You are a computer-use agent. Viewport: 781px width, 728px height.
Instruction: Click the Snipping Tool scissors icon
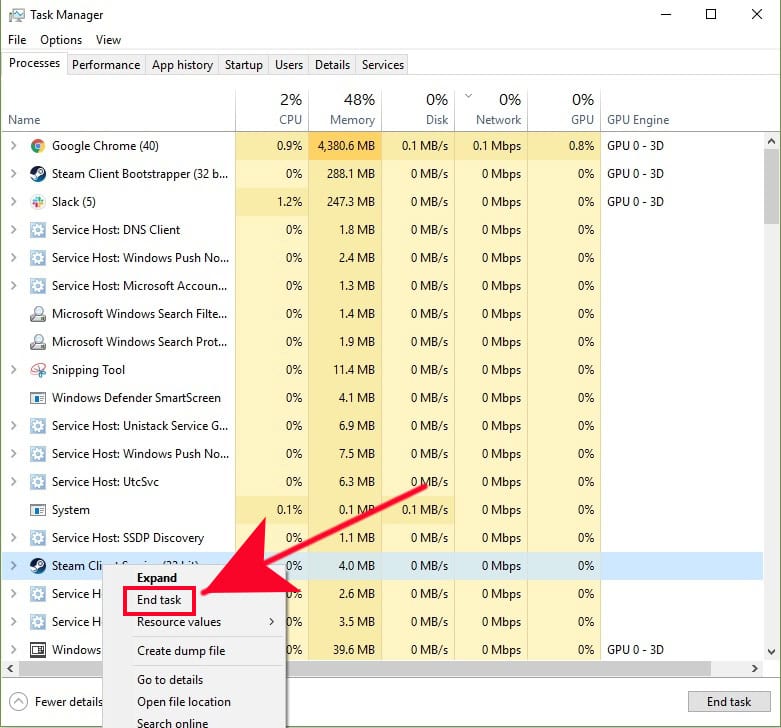[37, 369]
